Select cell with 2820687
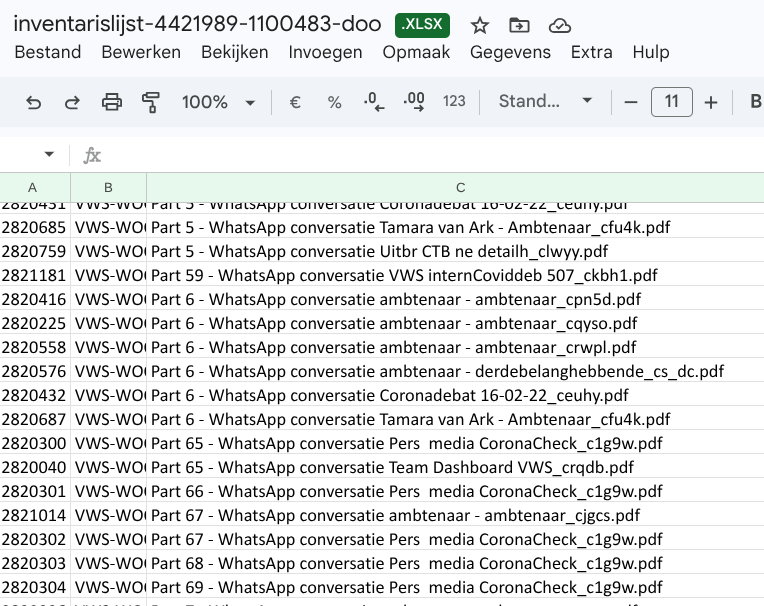The image size is (764, 606). pyautogui.click(x=35, y=419)
